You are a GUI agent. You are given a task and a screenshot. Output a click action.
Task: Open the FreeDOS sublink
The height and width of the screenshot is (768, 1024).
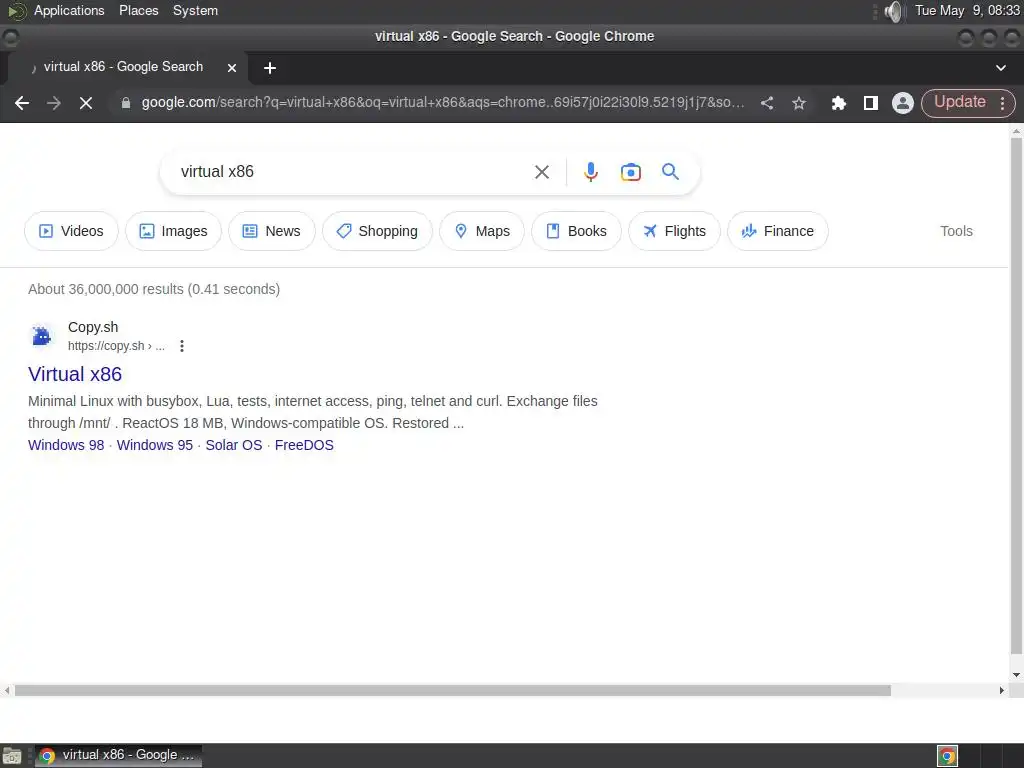(x=304, y=445)
